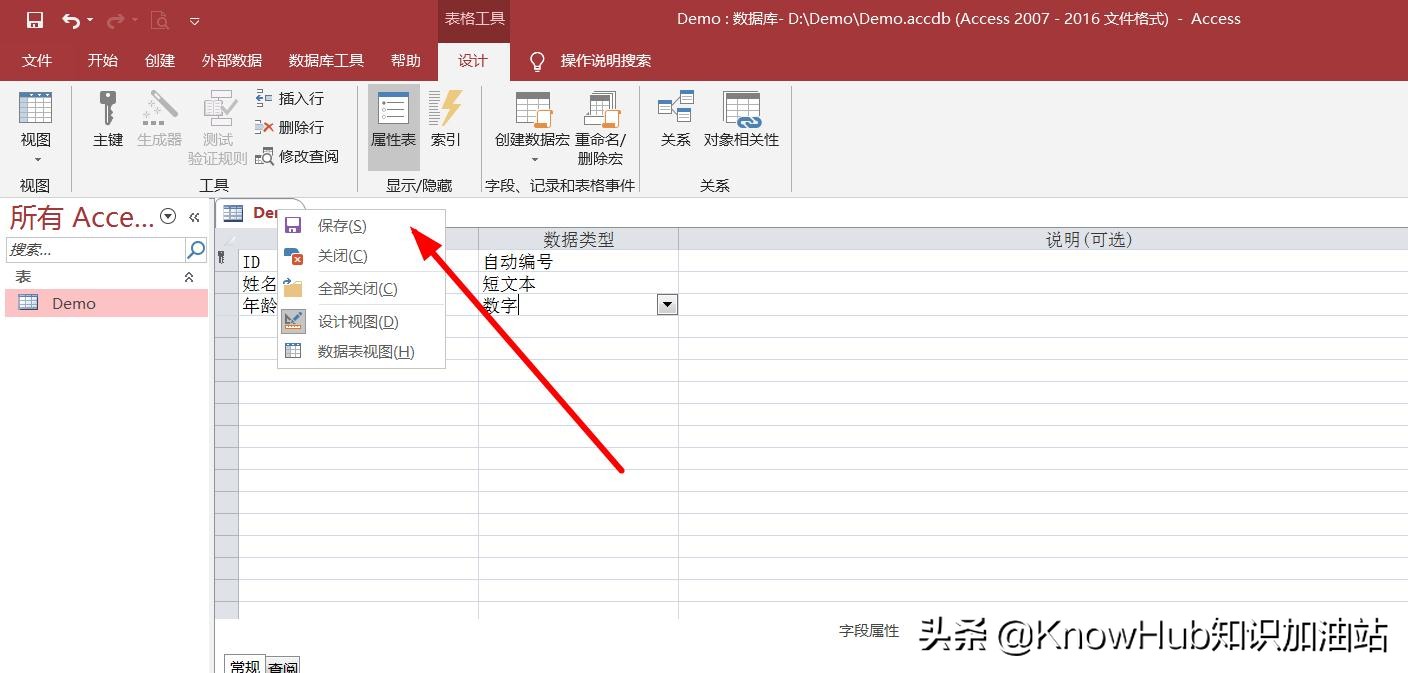Viewport: 1408px width, 673px height.
Task: Click the 插入行 (Insert Rows) icon
Action: pos(264,98)
